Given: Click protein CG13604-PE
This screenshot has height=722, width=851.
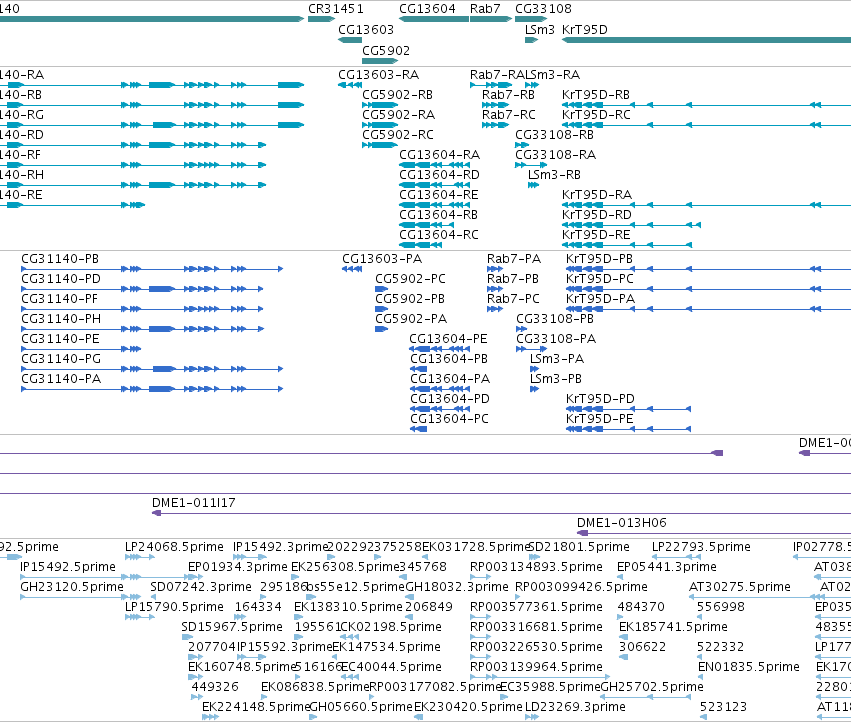Looking at the screenshot, I should (x=440, y=349).
